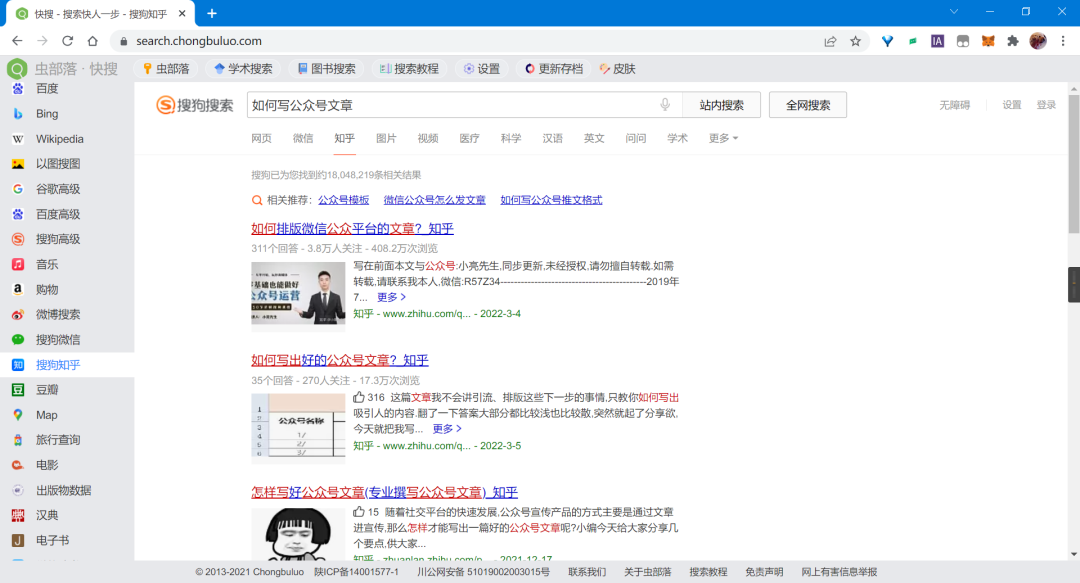Image resolution: width=1080 pixels, height=583 pixels.
Task: Switch to the 医疗 results tab
Action: coord(469,139)
